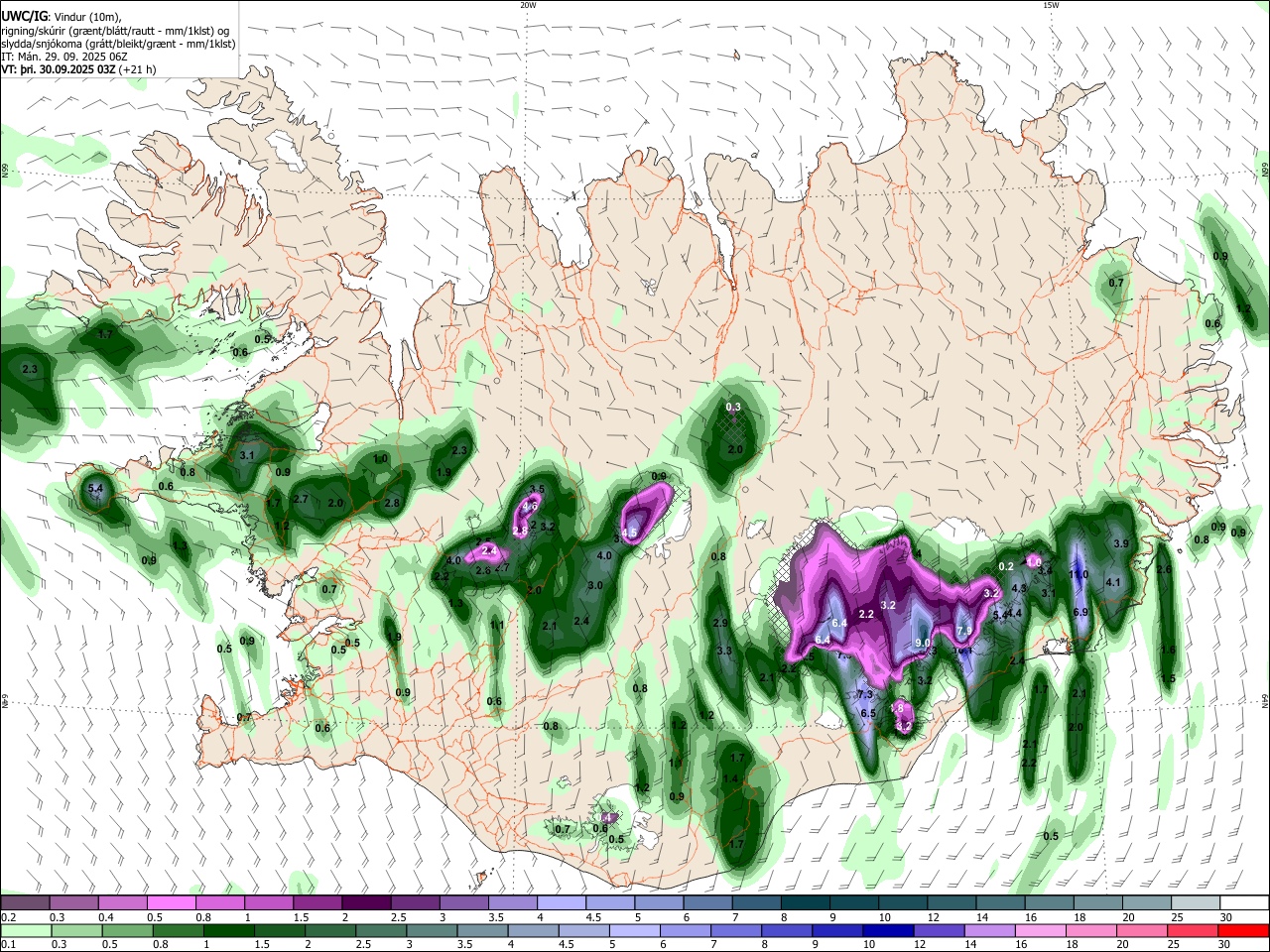The image size is (1270, 952).
Task: Click the '0.1' label in the rain legend row
Action: (8, 945)
